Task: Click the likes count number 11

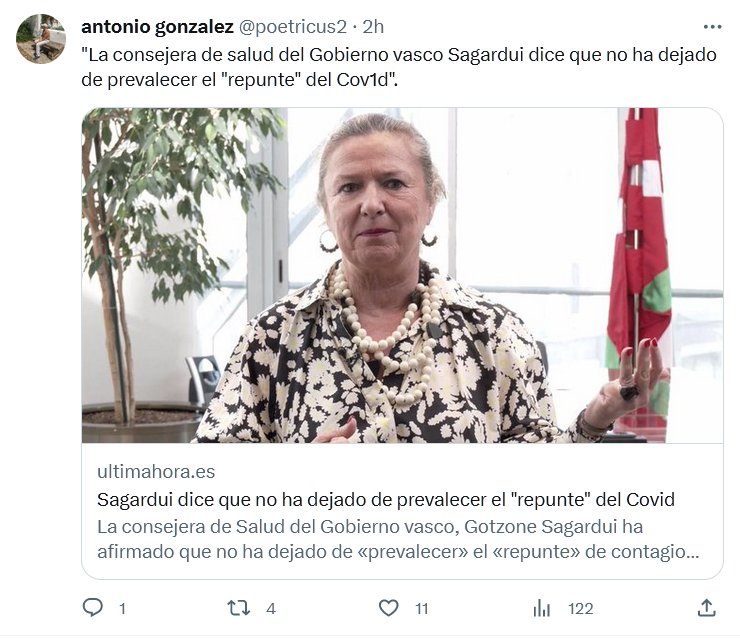Action: pyautogui.click(x=421, y=609)
